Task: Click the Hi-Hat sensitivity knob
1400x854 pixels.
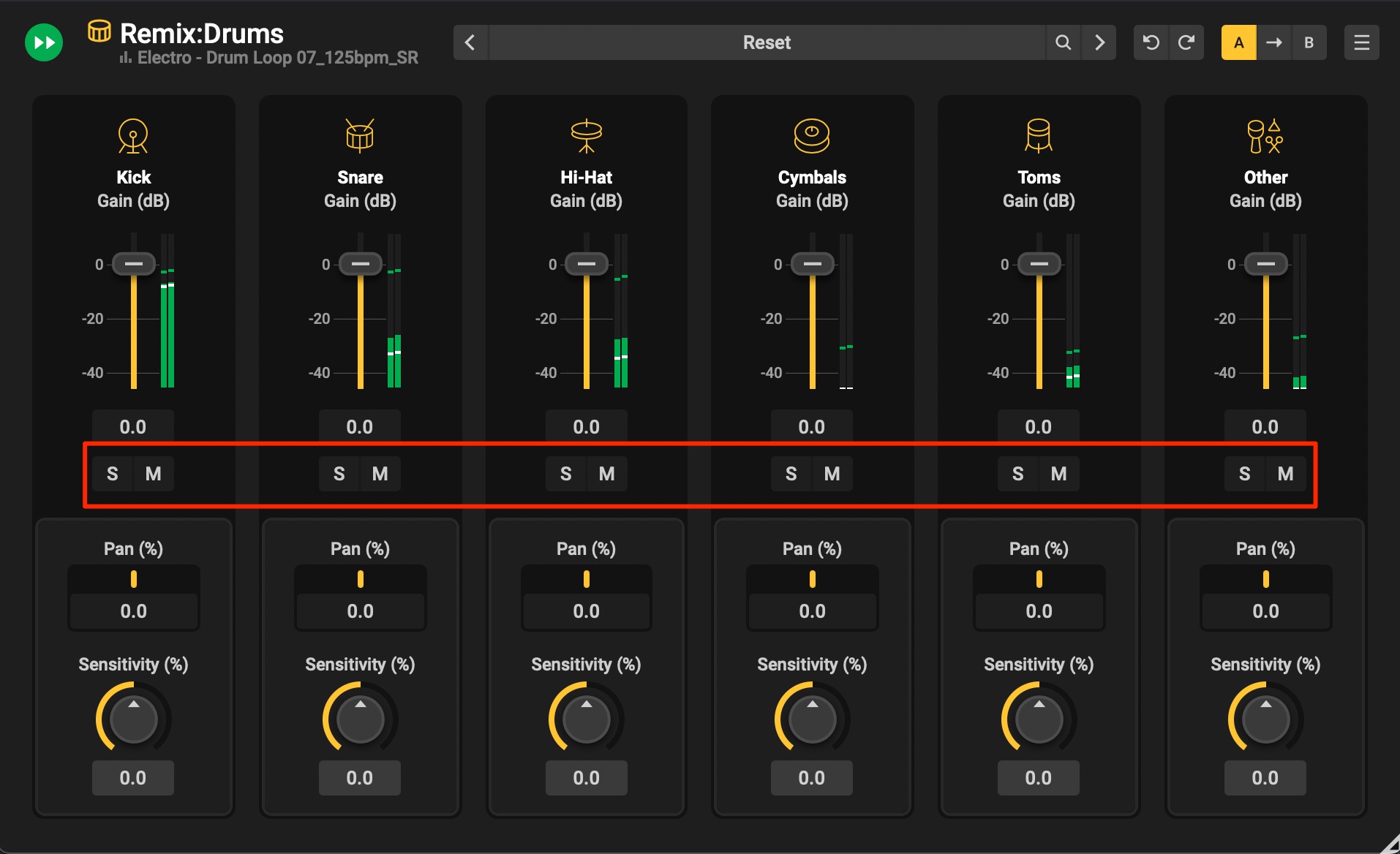Action: click(587, 719)
